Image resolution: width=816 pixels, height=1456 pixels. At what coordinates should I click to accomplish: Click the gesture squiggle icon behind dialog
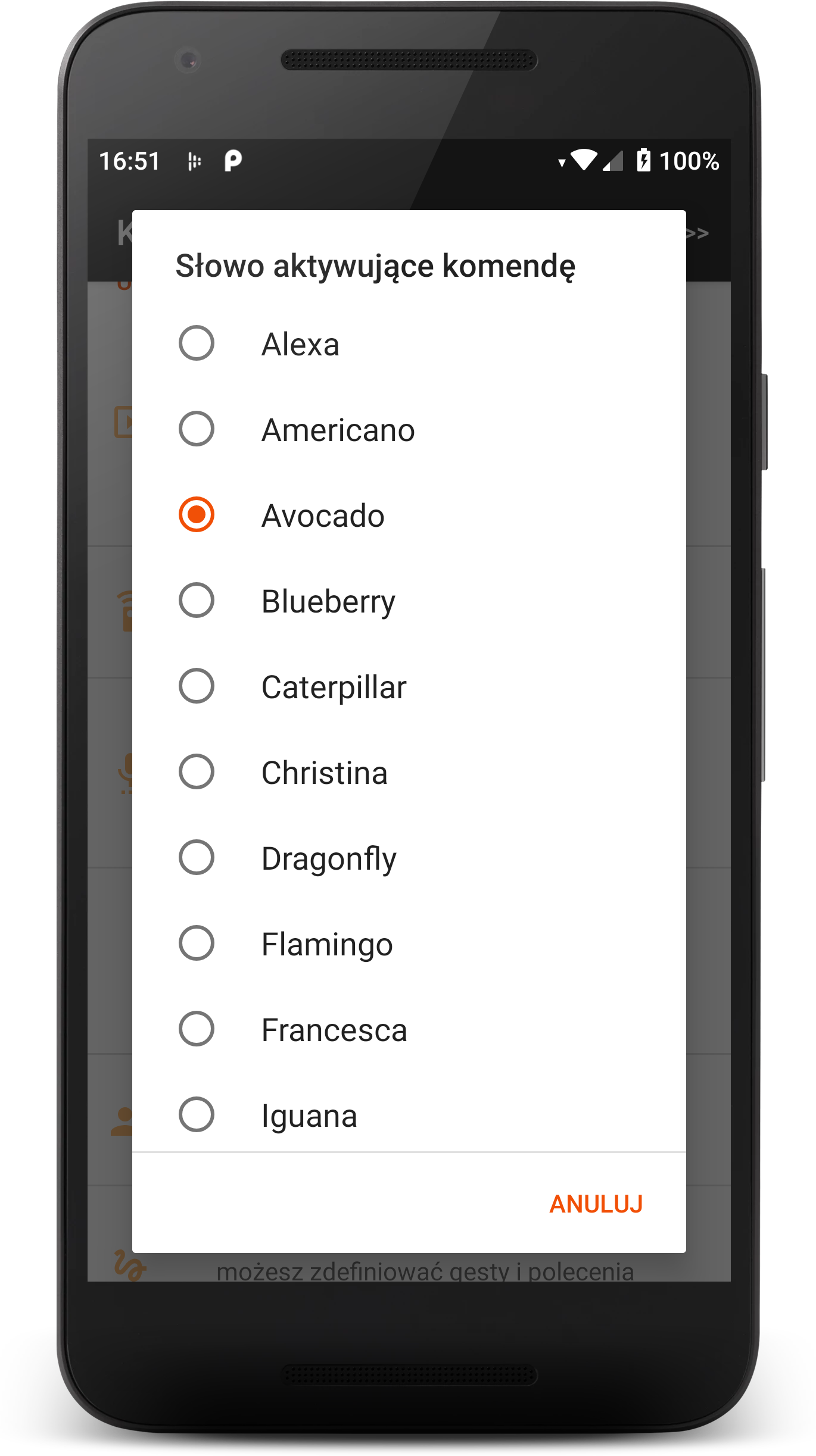point(128,1266)
